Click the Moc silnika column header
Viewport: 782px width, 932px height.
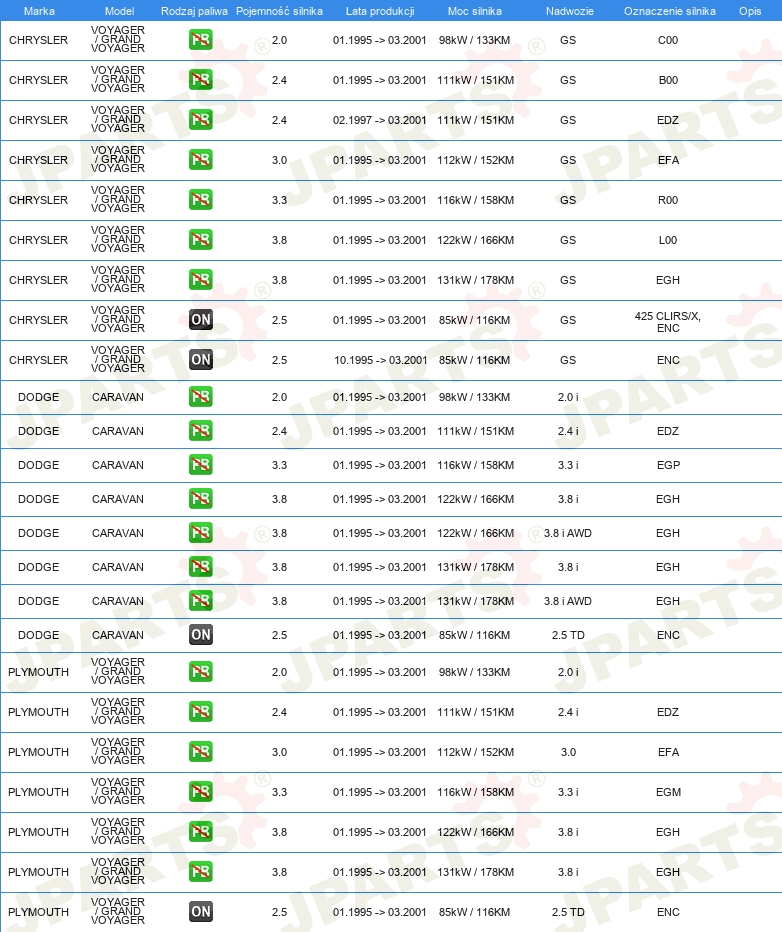[475, 11]
